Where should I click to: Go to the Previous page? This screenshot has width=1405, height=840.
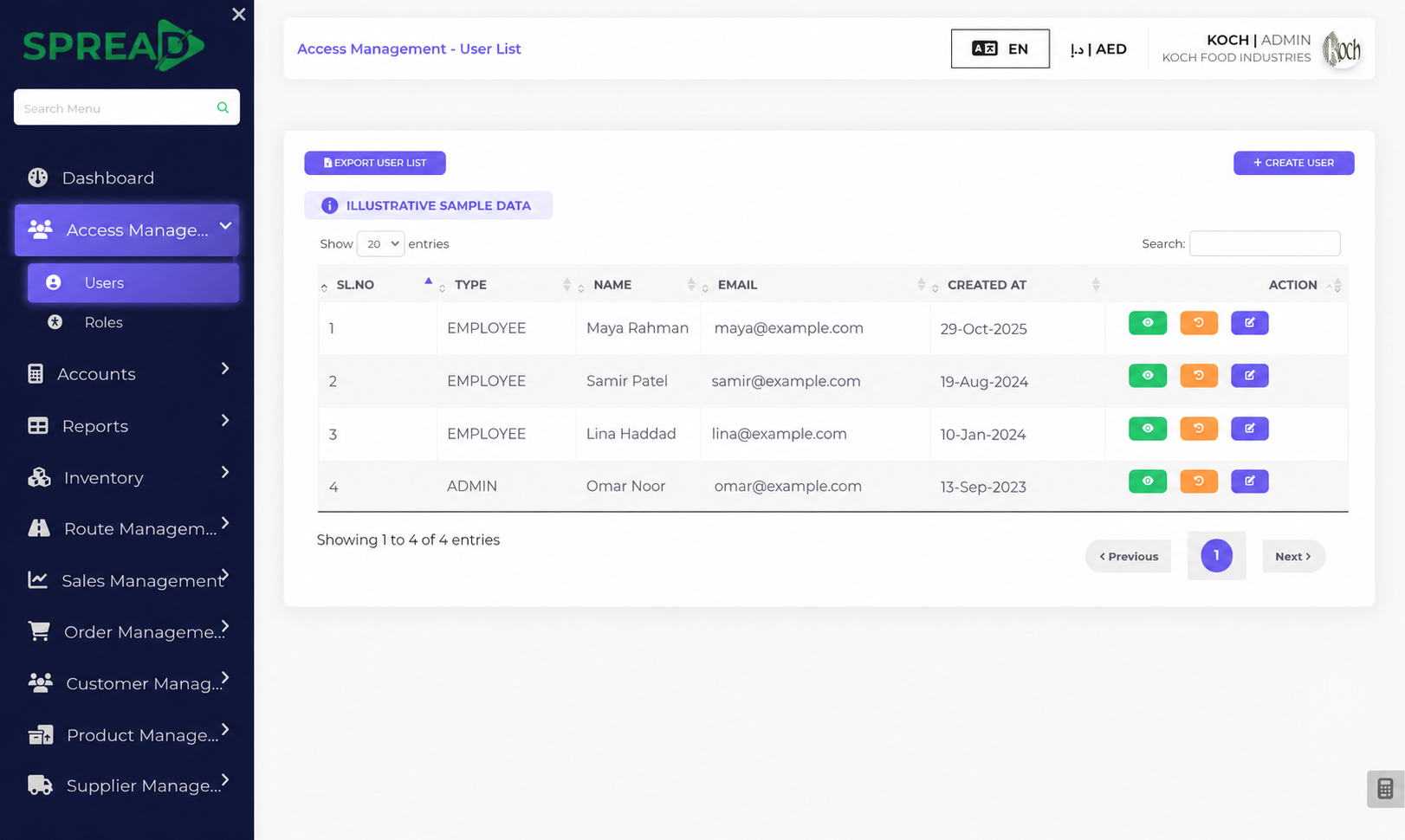click(1128, 557)
